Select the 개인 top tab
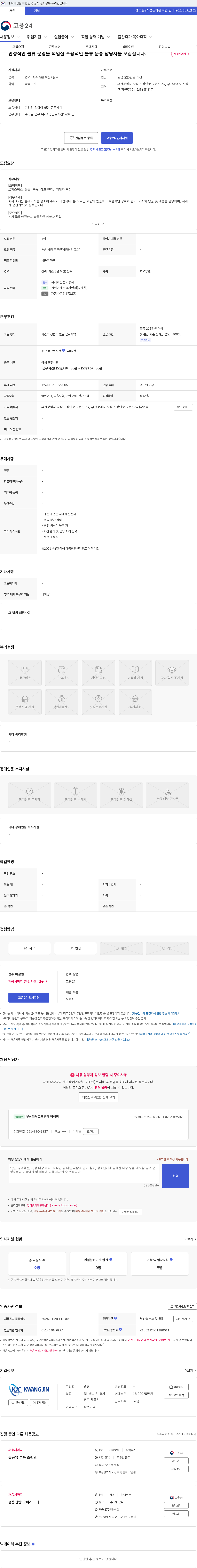Screen dimensions: 197x1568 click(x=12, y=10)
